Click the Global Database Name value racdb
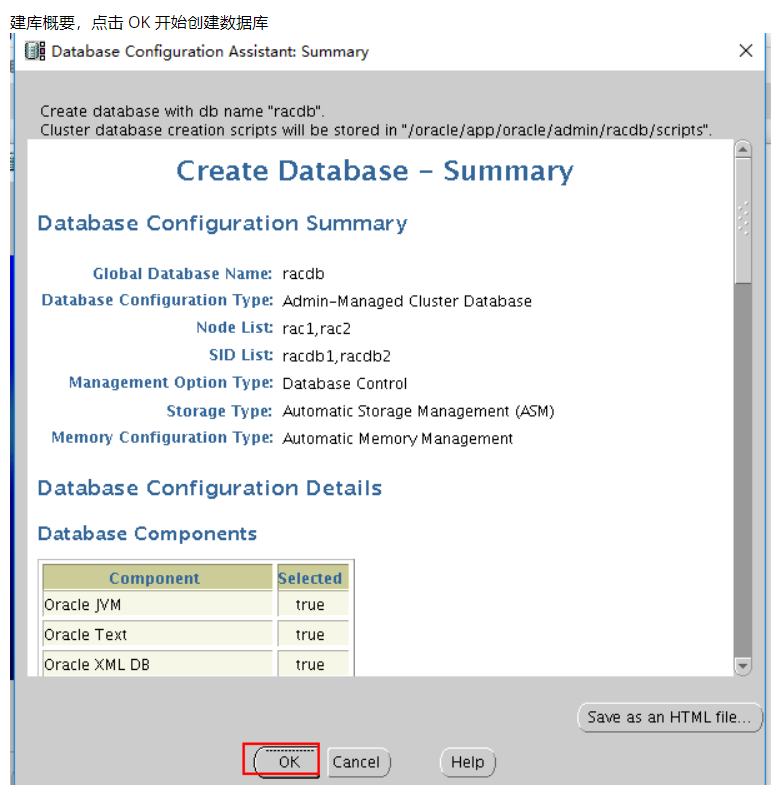 303,274
